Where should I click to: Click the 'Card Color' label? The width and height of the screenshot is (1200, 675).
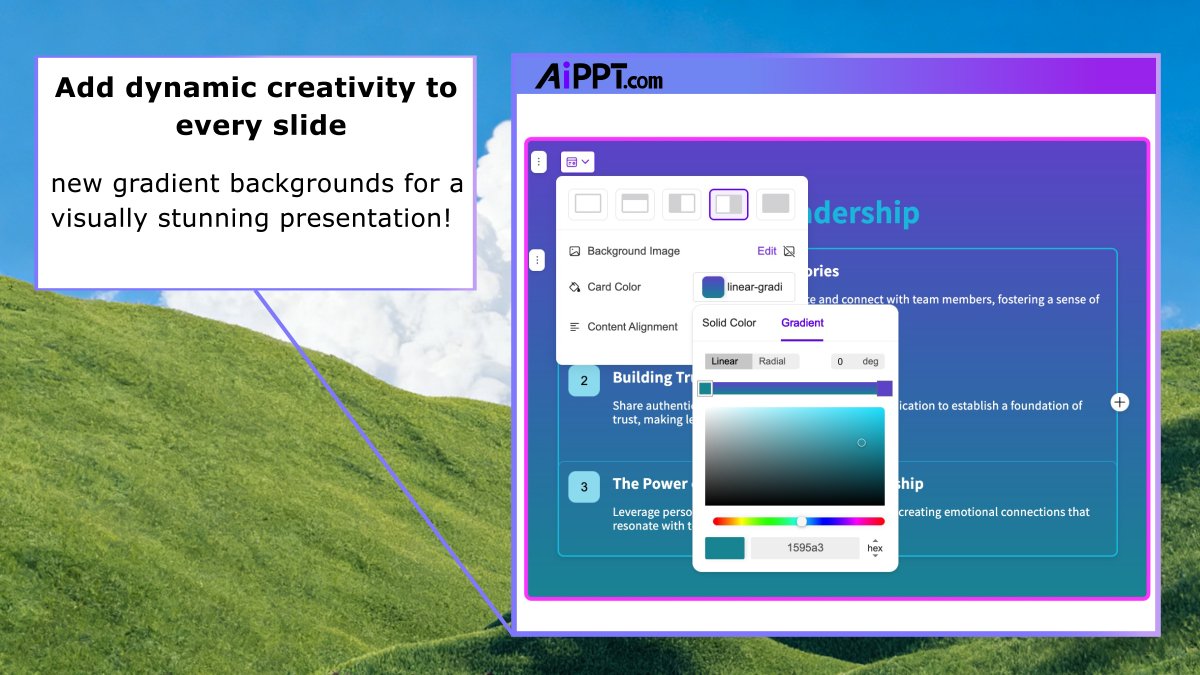pos(614,287)
